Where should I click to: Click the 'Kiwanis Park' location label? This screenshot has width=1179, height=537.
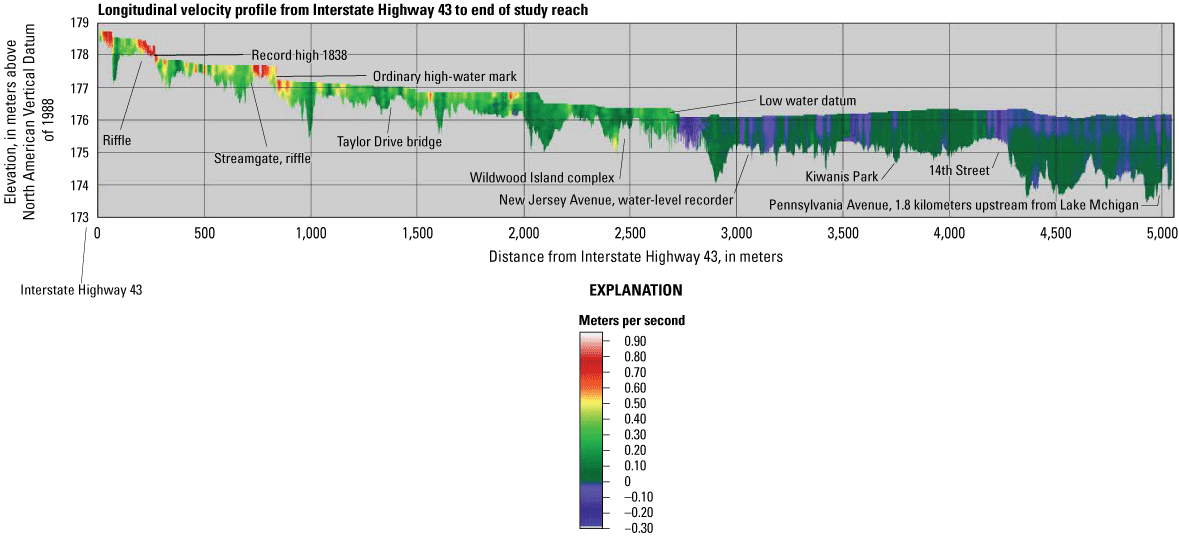tap(841, 177)
